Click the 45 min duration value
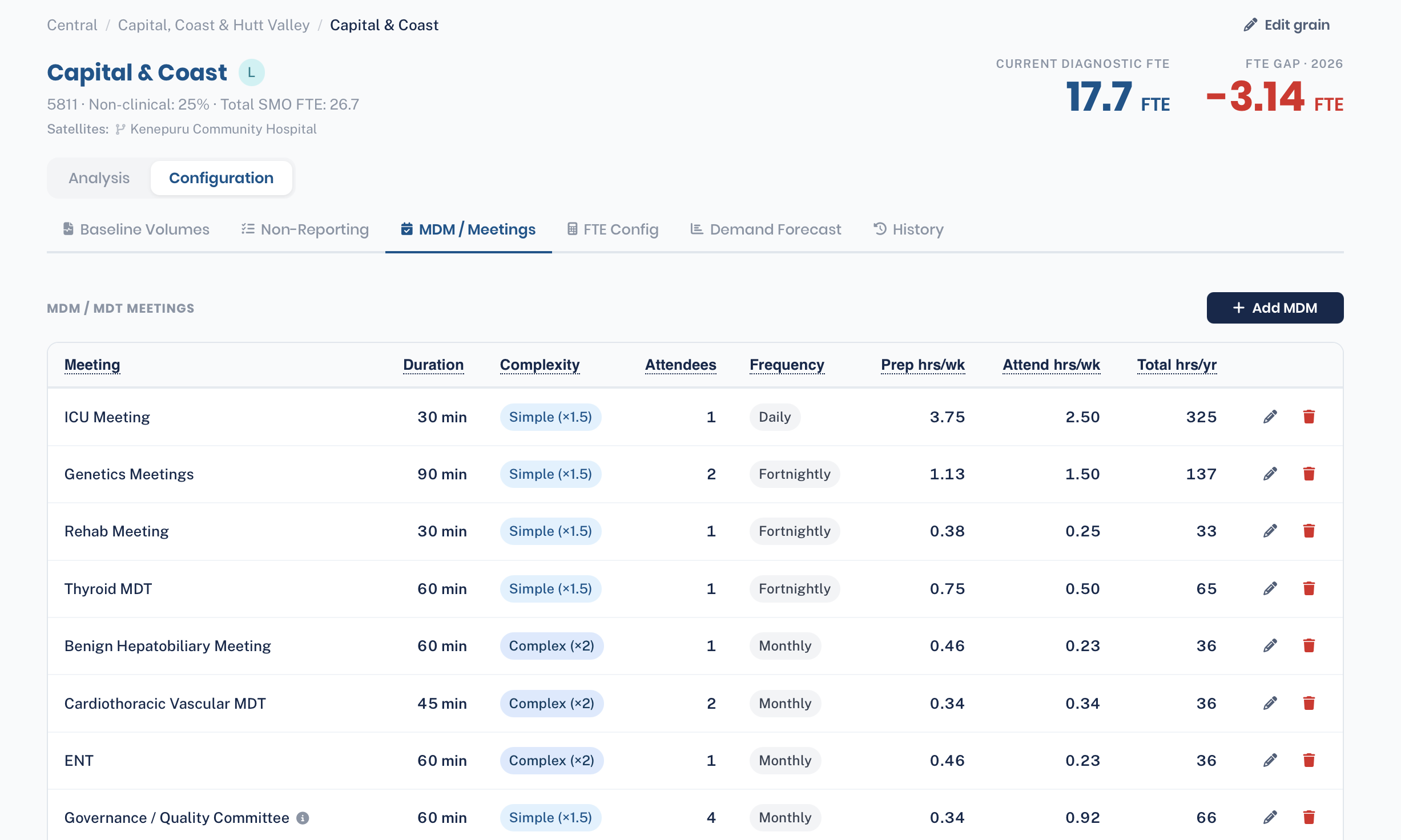The image size is (1401, 840). pos(442,704)
